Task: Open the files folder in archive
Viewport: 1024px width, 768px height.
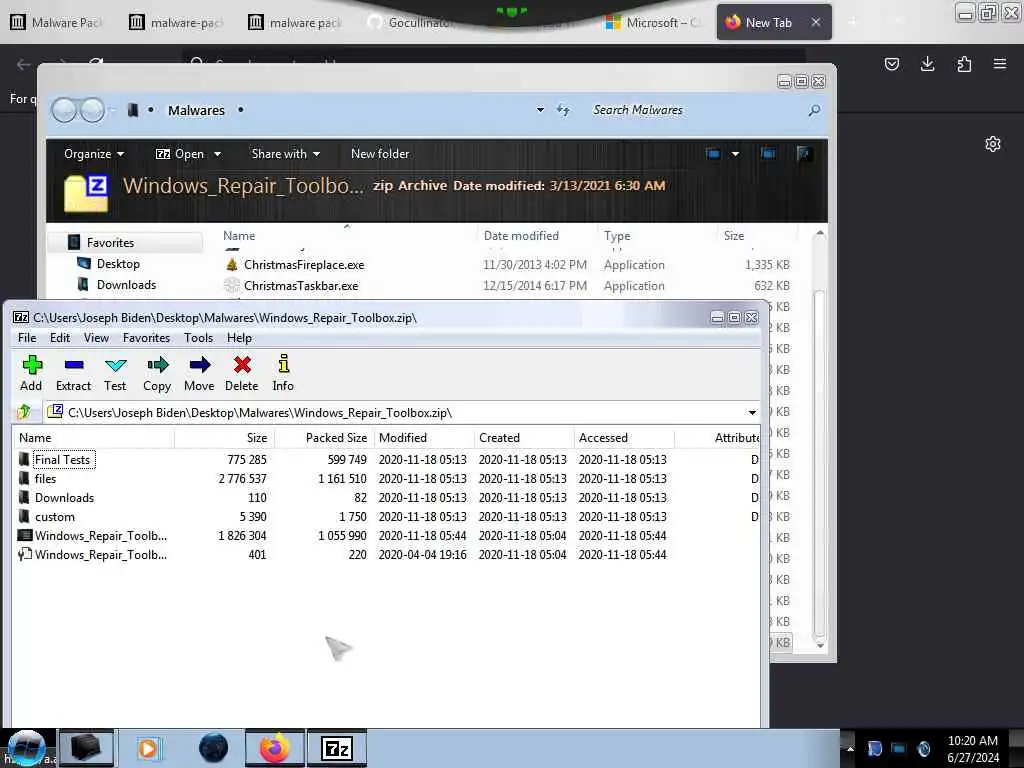Action: point(45,479)
